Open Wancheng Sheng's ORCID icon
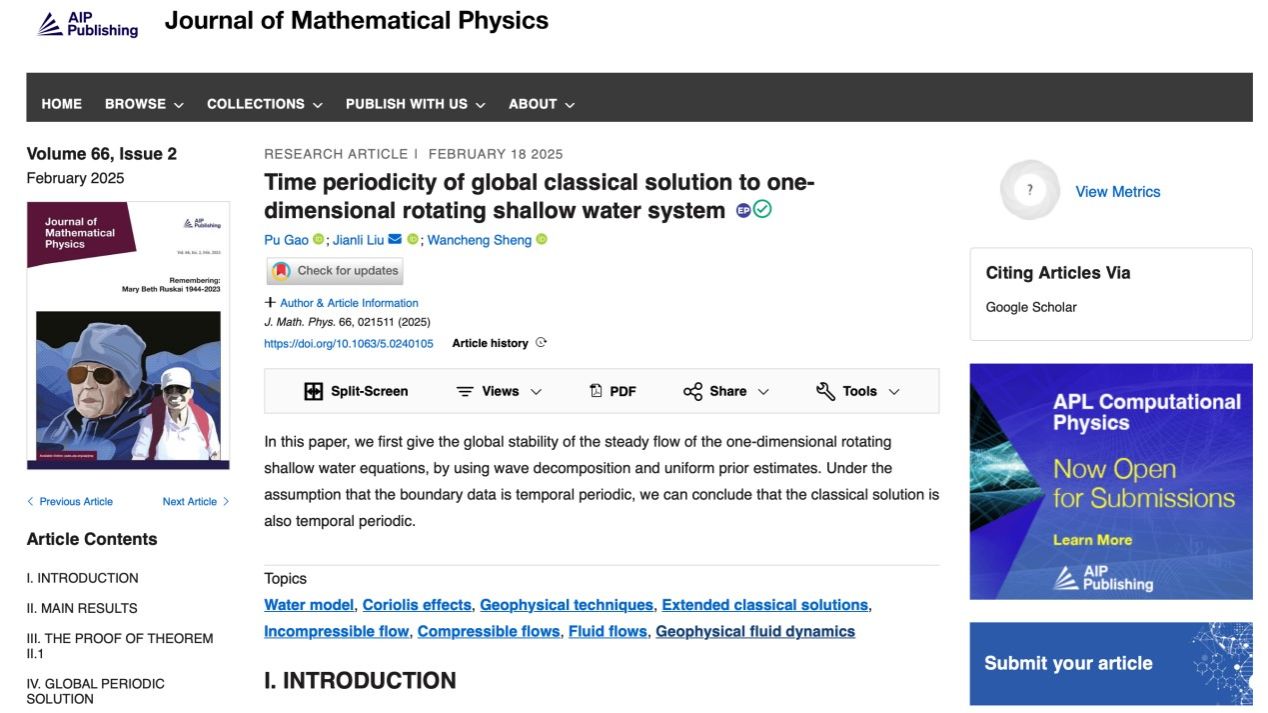Viewport: 1268px width, 713px height. (x=542, y=240)
